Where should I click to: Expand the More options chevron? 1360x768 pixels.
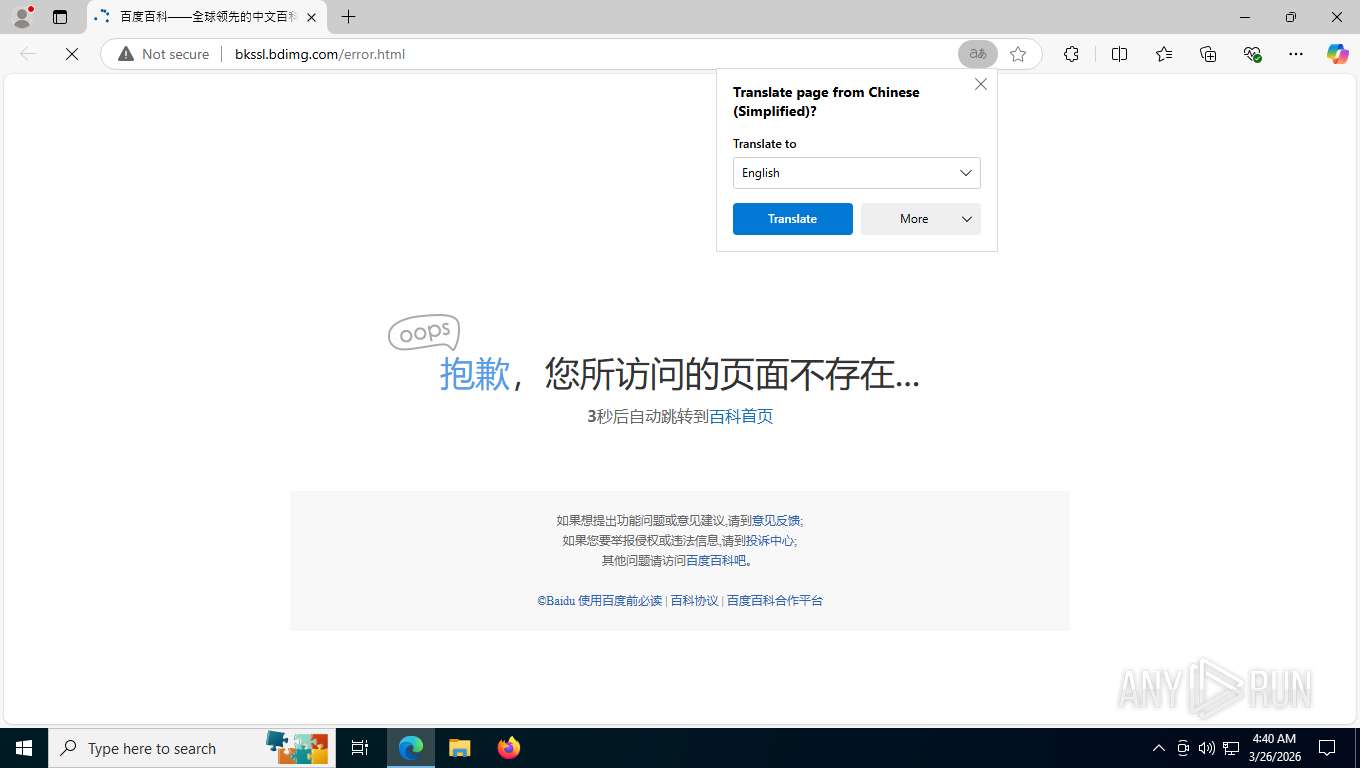[967, 219]
